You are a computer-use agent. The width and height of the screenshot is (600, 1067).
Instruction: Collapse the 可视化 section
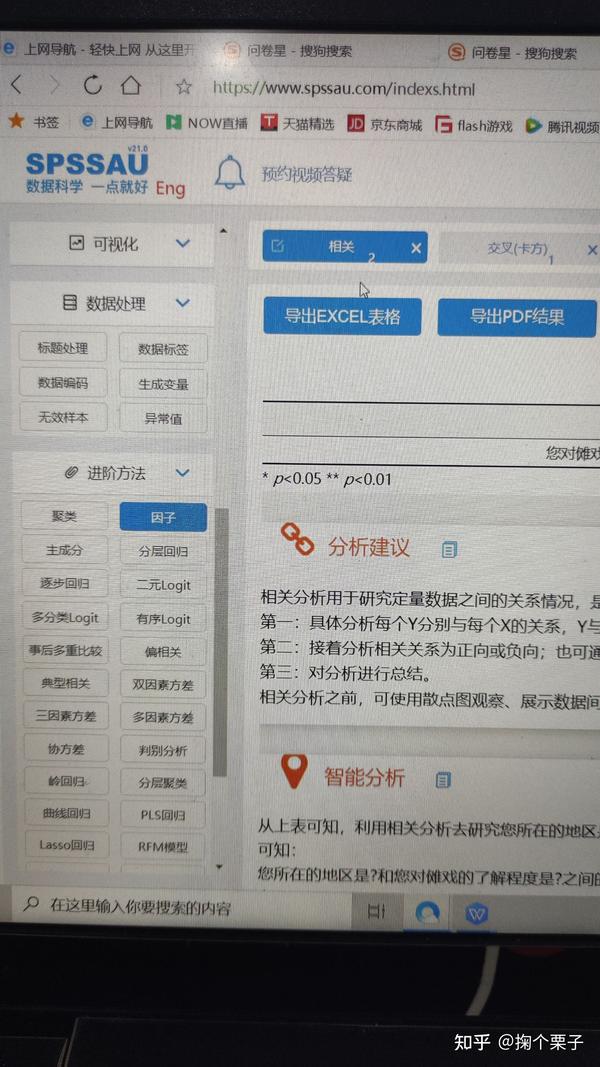(x=182, y=243)
